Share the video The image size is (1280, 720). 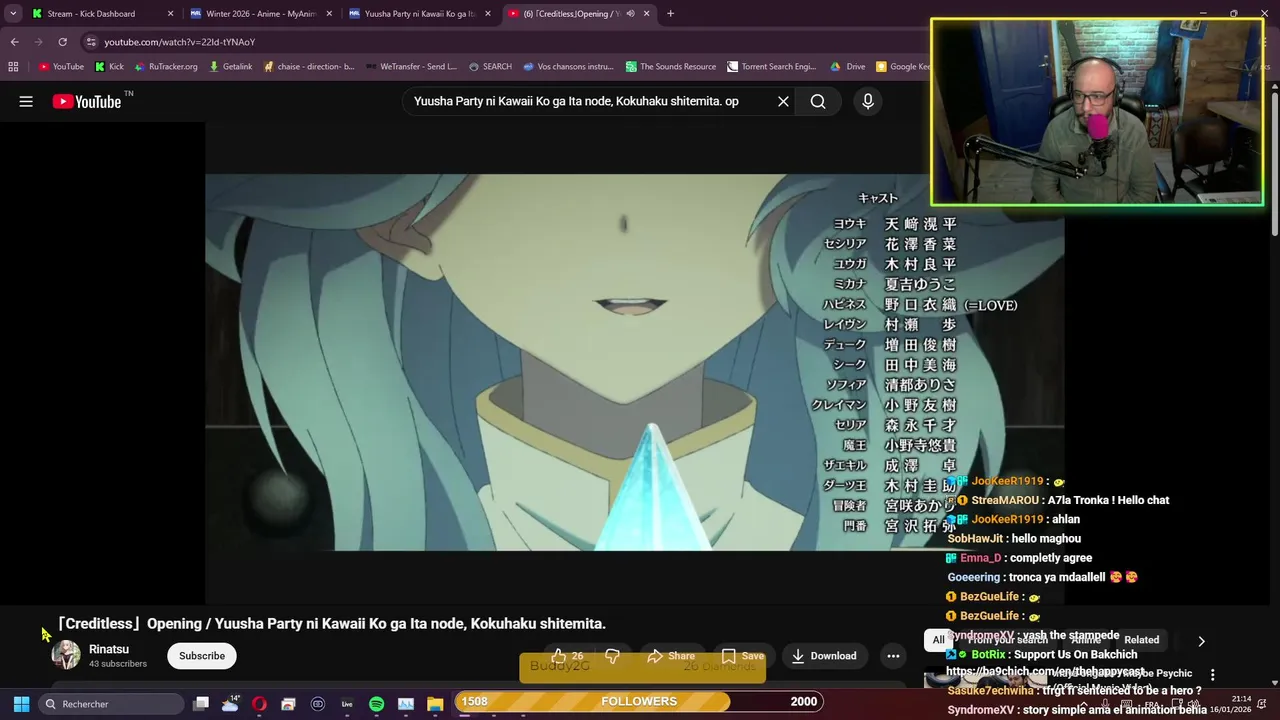point(671,656)
